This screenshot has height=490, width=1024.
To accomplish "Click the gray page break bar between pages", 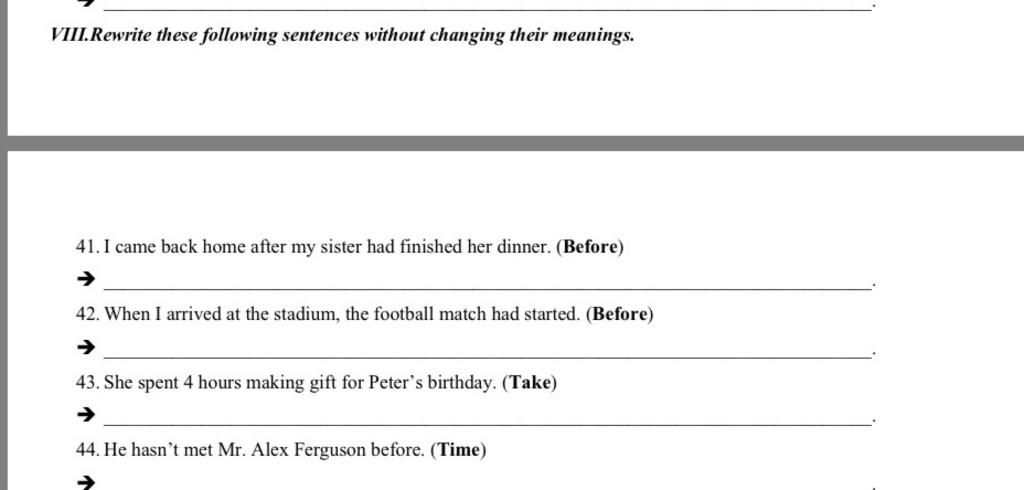I will point(512,144).
